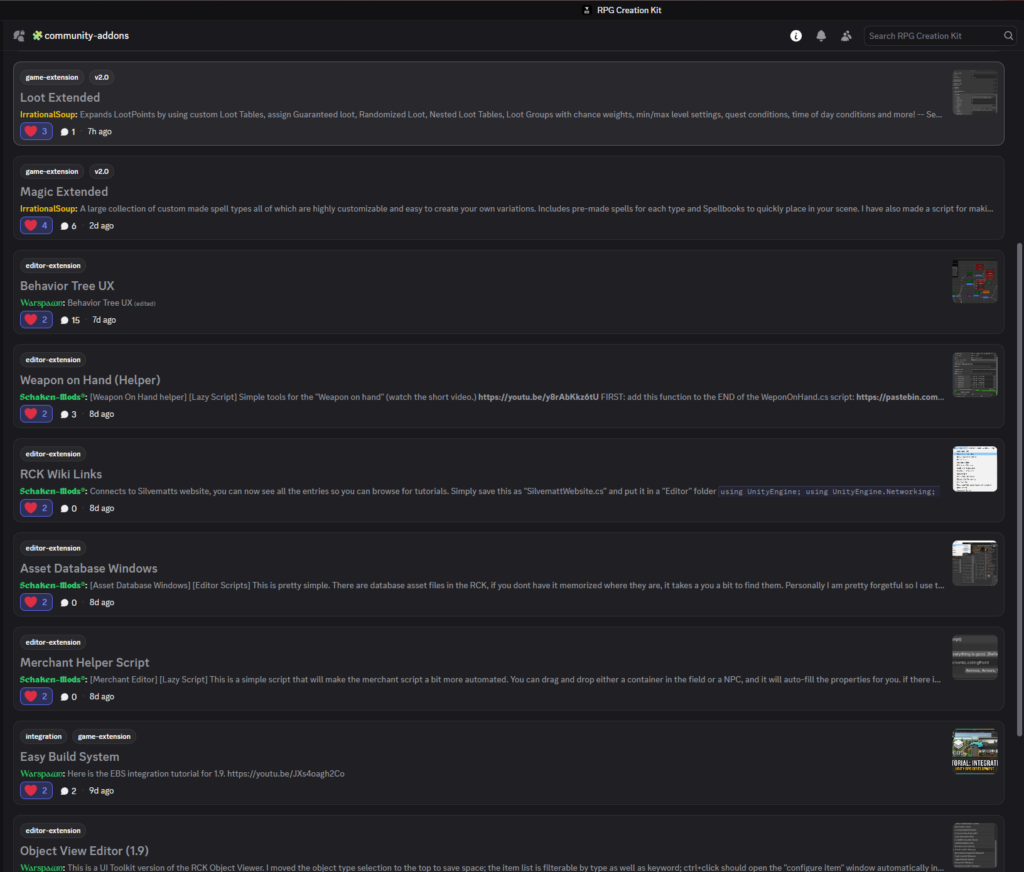This screenshot has width=1024, height=872.
Task: Click the info icon in the header
Action: (796, 36)
